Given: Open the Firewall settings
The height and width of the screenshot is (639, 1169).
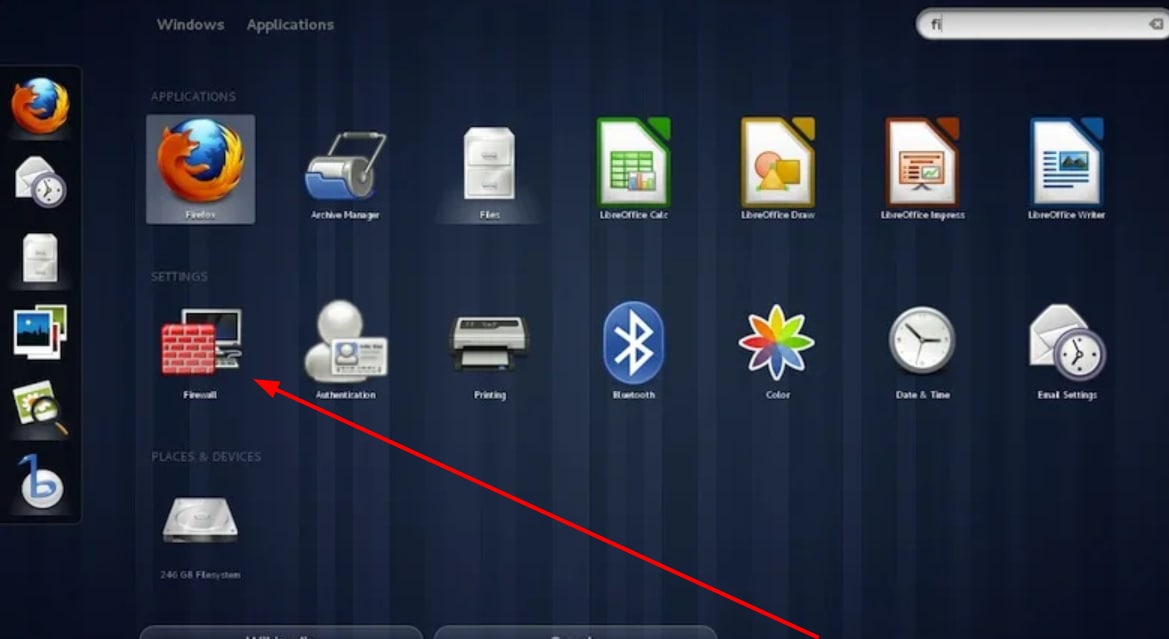Looking at the screenshot, I should (x=201, y=352).
